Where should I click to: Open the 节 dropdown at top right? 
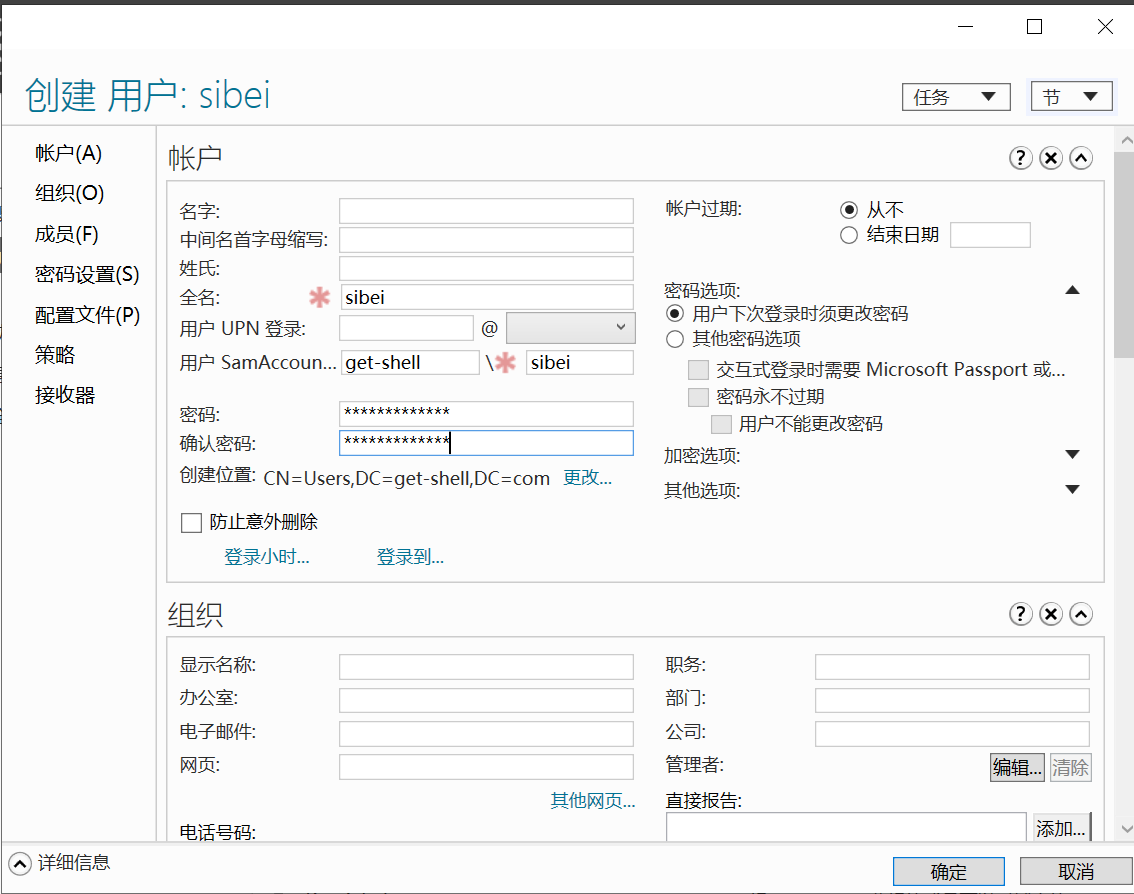point(1071,96)
